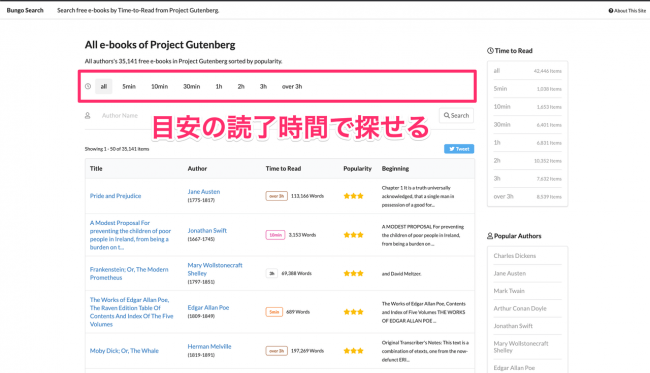Go to Bungo Search home logo

[x=25, y=10]
